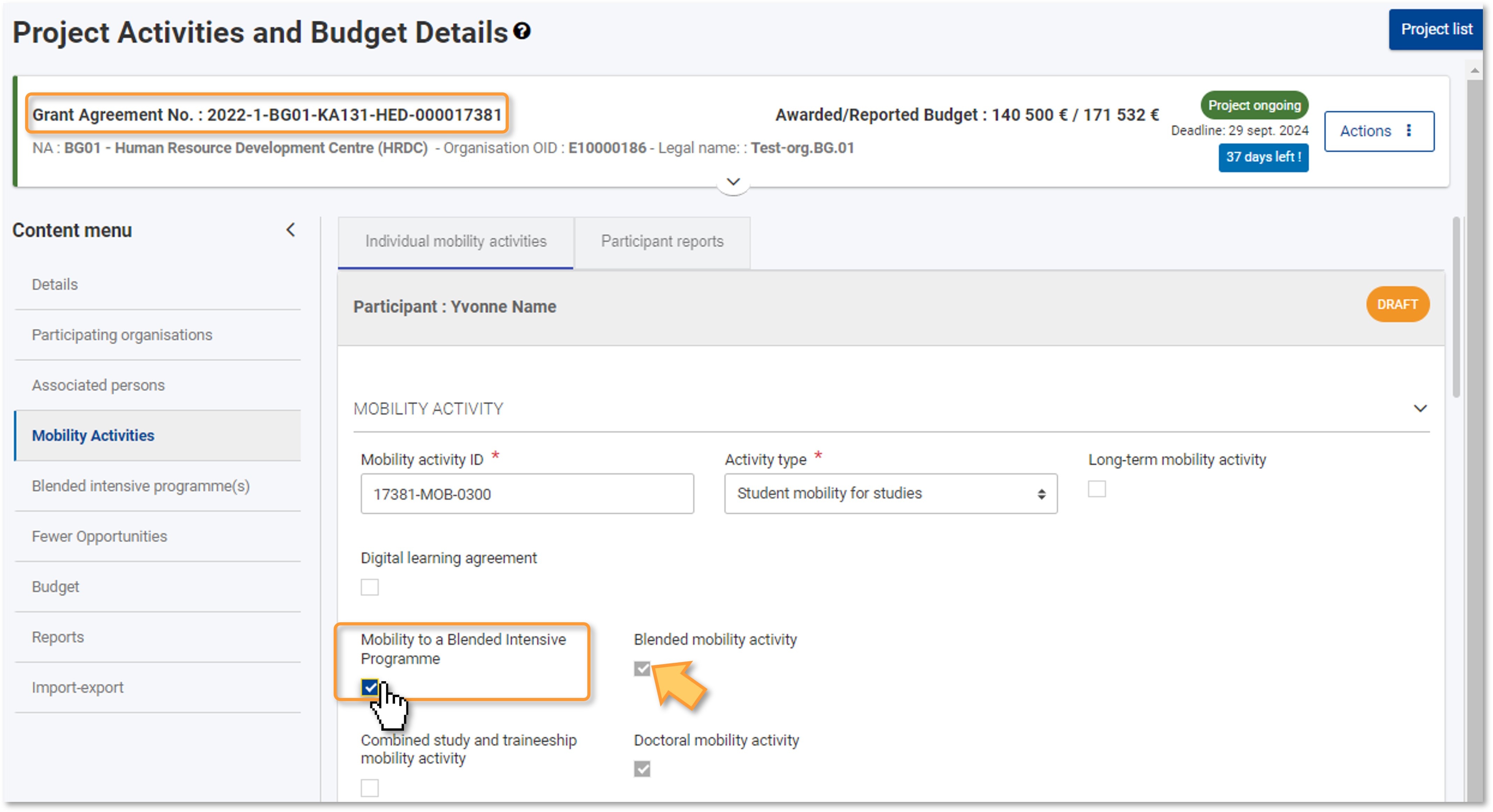Click the Awarded/Reported Budget text
Image resolution: width=1493 pixels, height=812 pixels.
pos(967,115)
